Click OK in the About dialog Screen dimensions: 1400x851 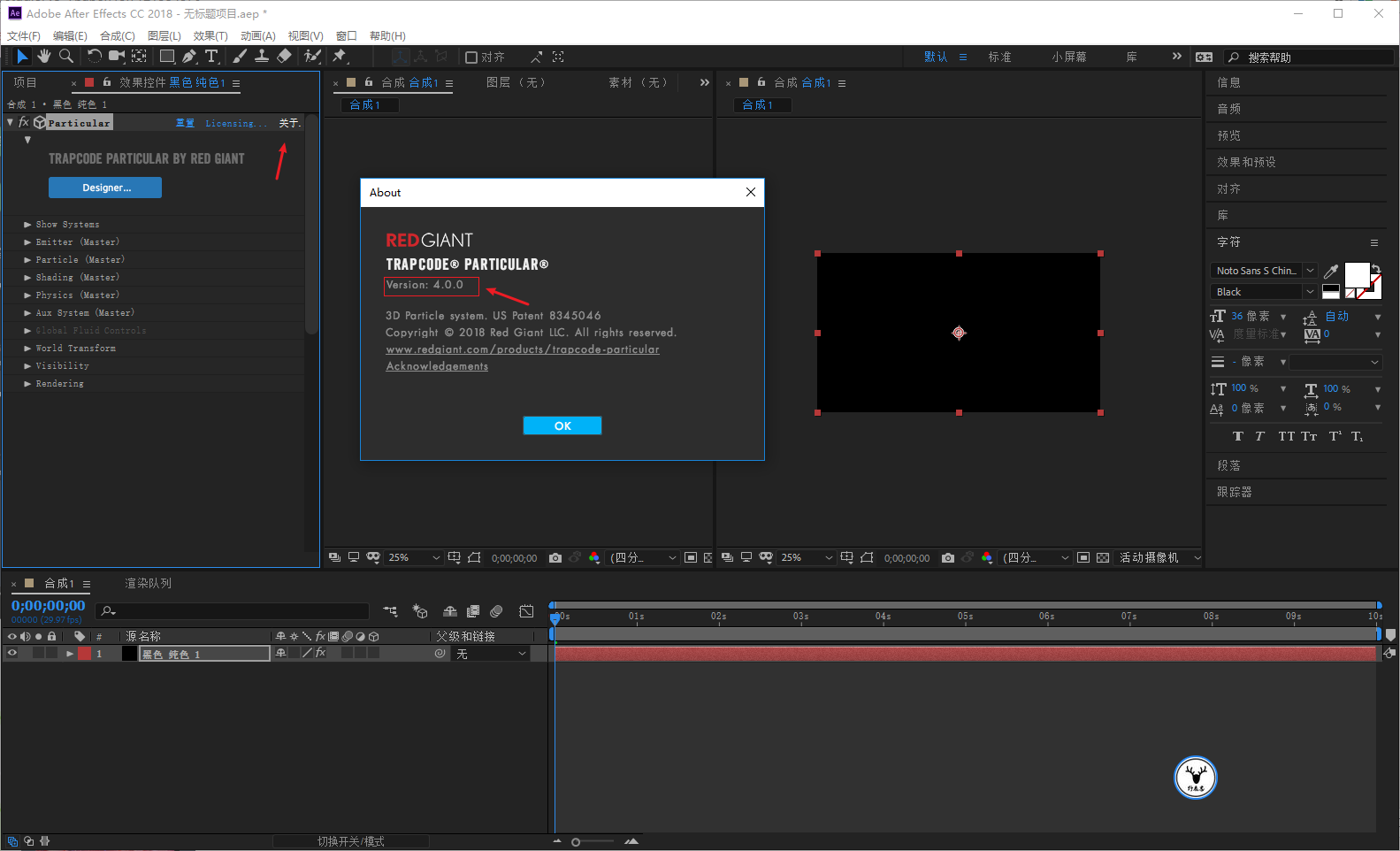point(562,425)
